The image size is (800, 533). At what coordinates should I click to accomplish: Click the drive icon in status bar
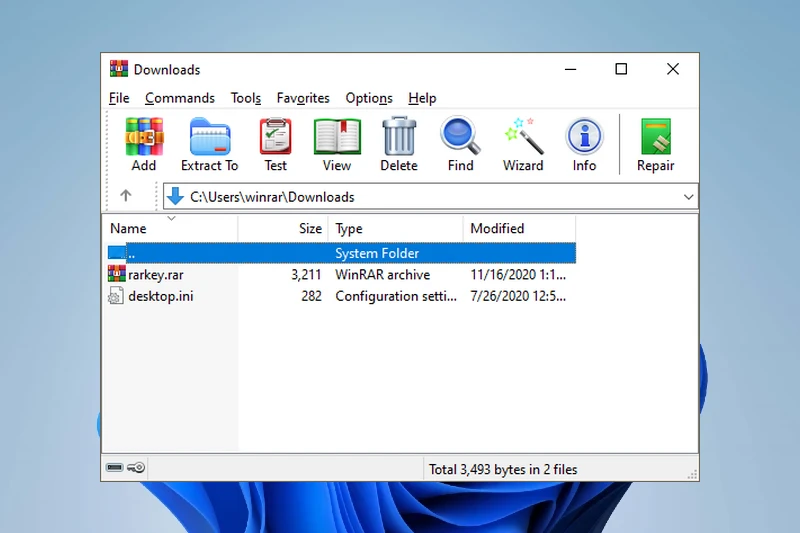click(x=115, y=467)
